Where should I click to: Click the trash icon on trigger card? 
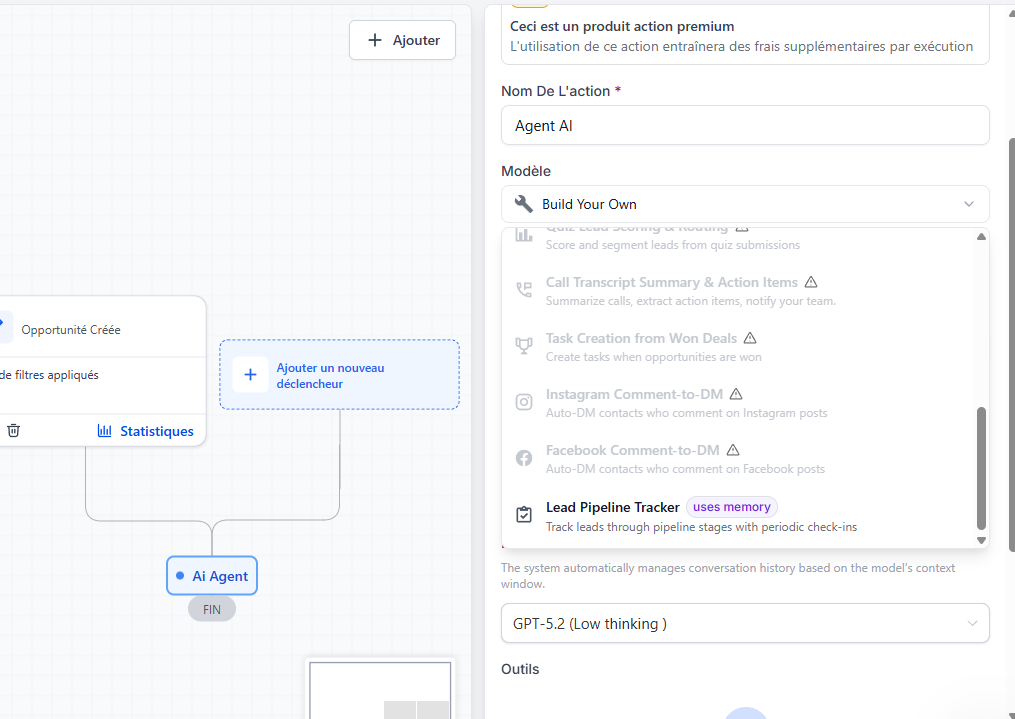tap(14, 430)
